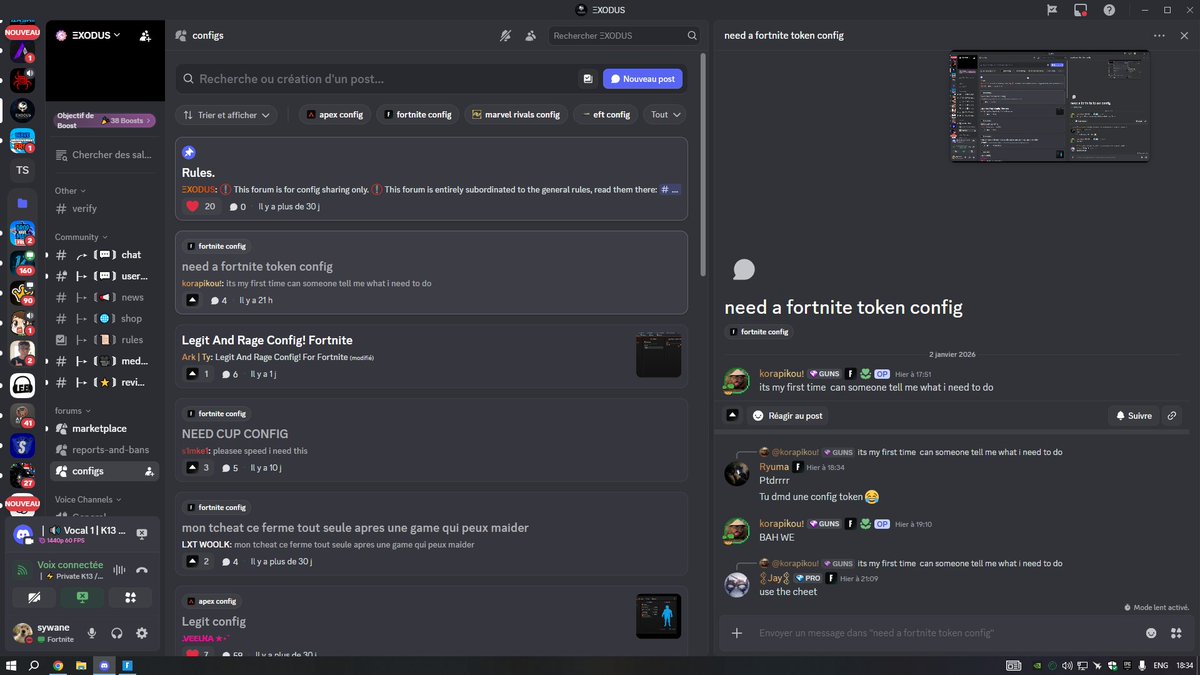The image size is (1200, 675).
Task: Open the news channel
Action: 105,297
